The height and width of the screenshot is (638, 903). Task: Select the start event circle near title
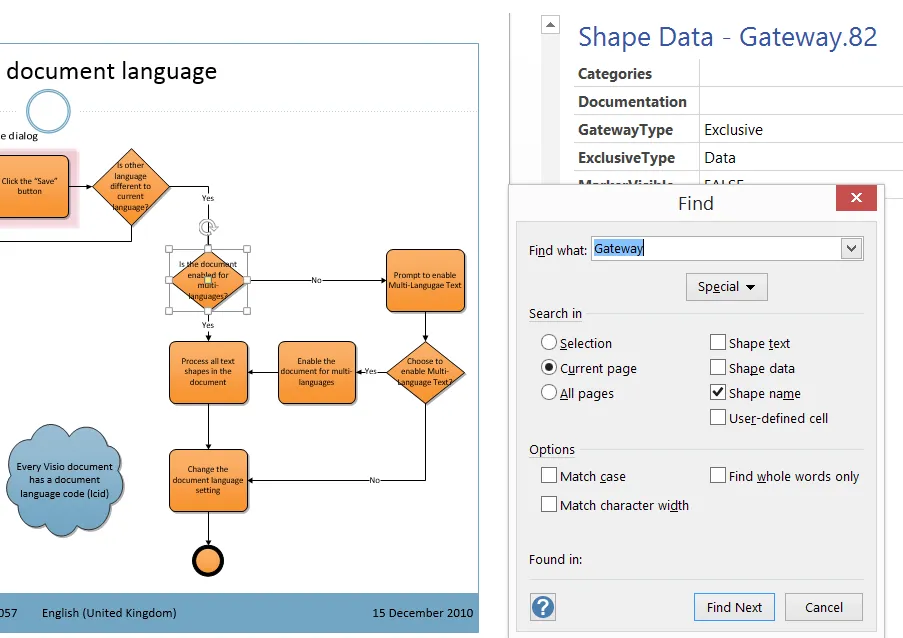click(48, 111)
